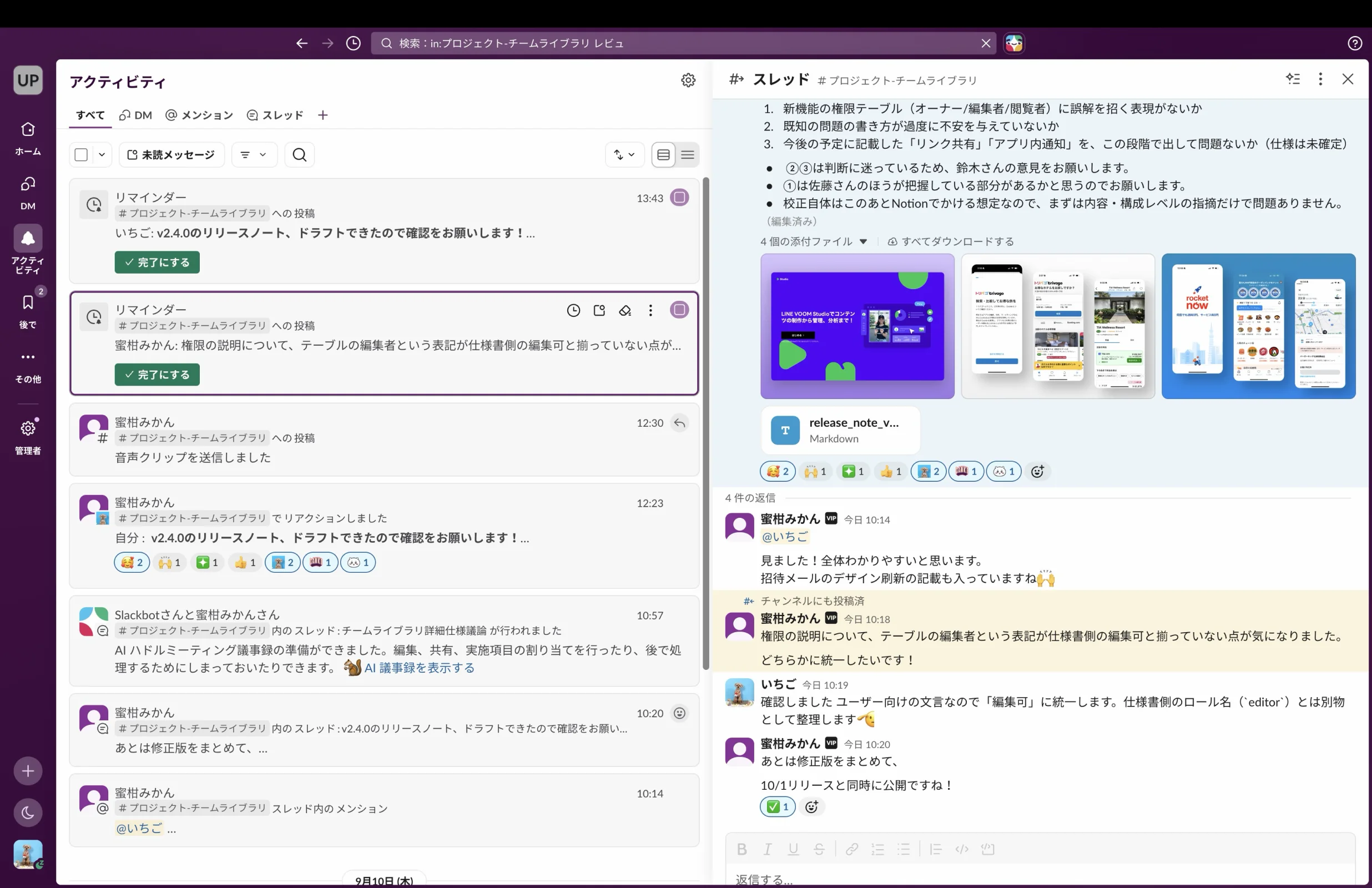The image size is (1372, 888).
Task: Go back with the left arrow
Action: click(301, 43)
